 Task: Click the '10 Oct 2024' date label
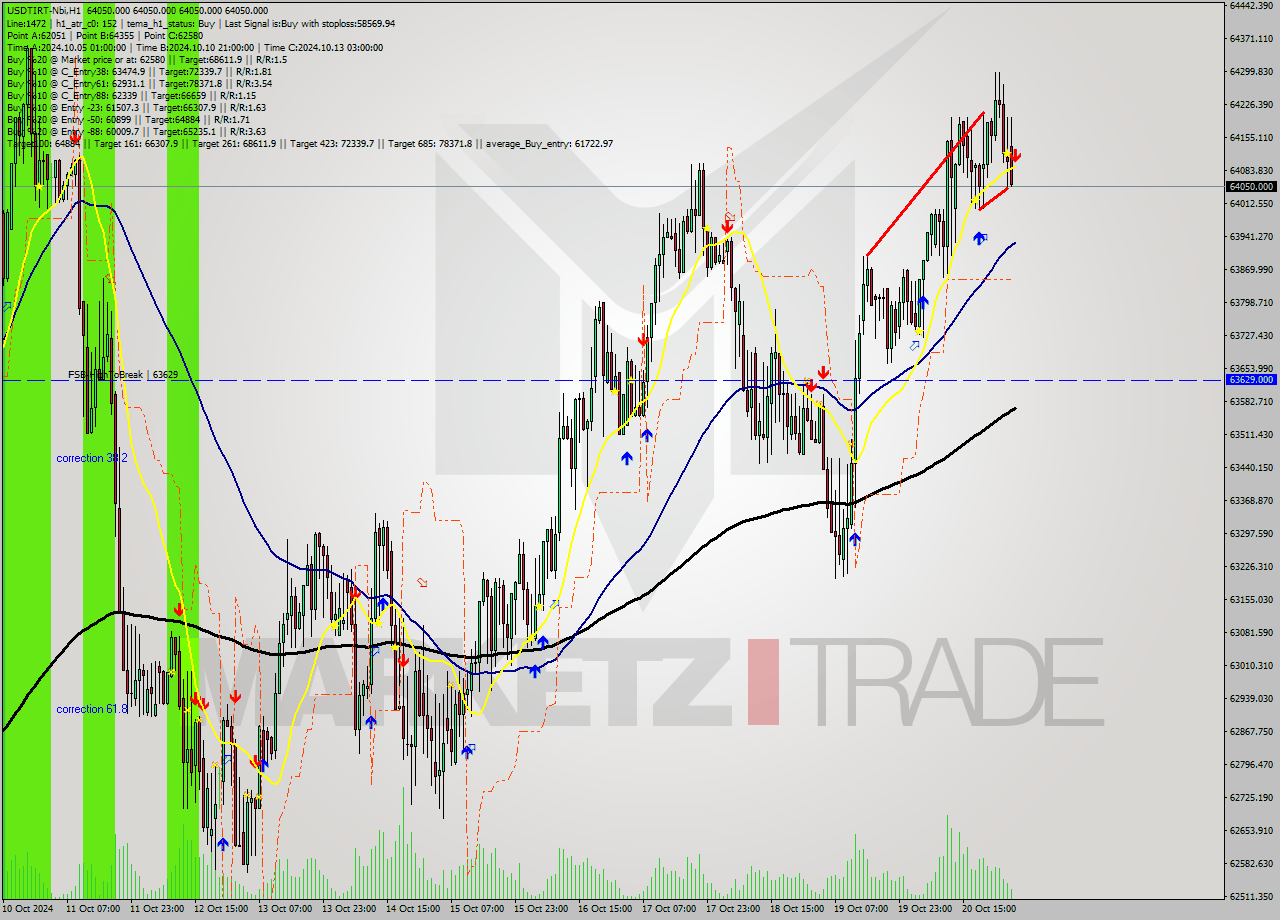(x=28, y=909)
